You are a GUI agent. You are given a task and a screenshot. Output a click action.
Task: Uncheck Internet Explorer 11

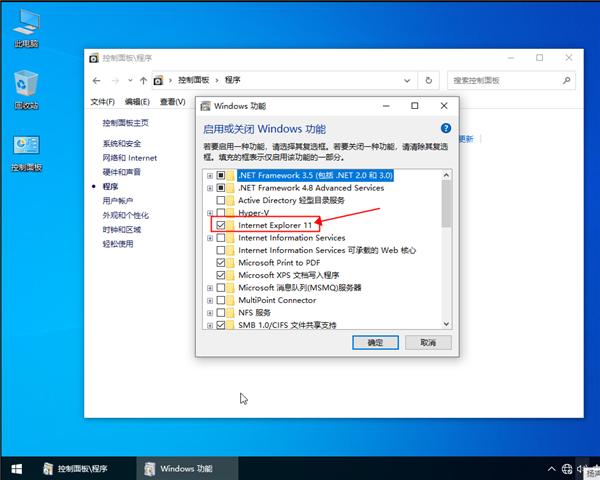[x=221, y=225]
